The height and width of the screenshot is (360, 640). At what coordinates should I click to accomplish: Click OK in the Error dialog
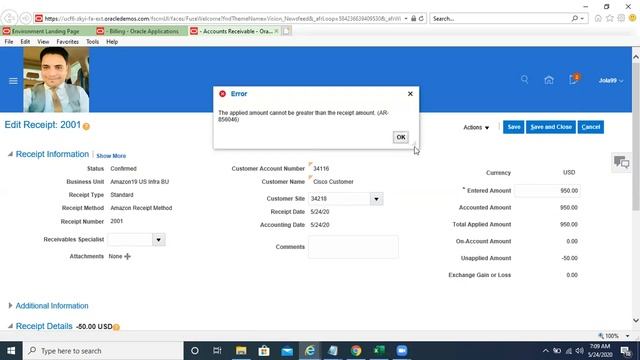pos(401,137)
